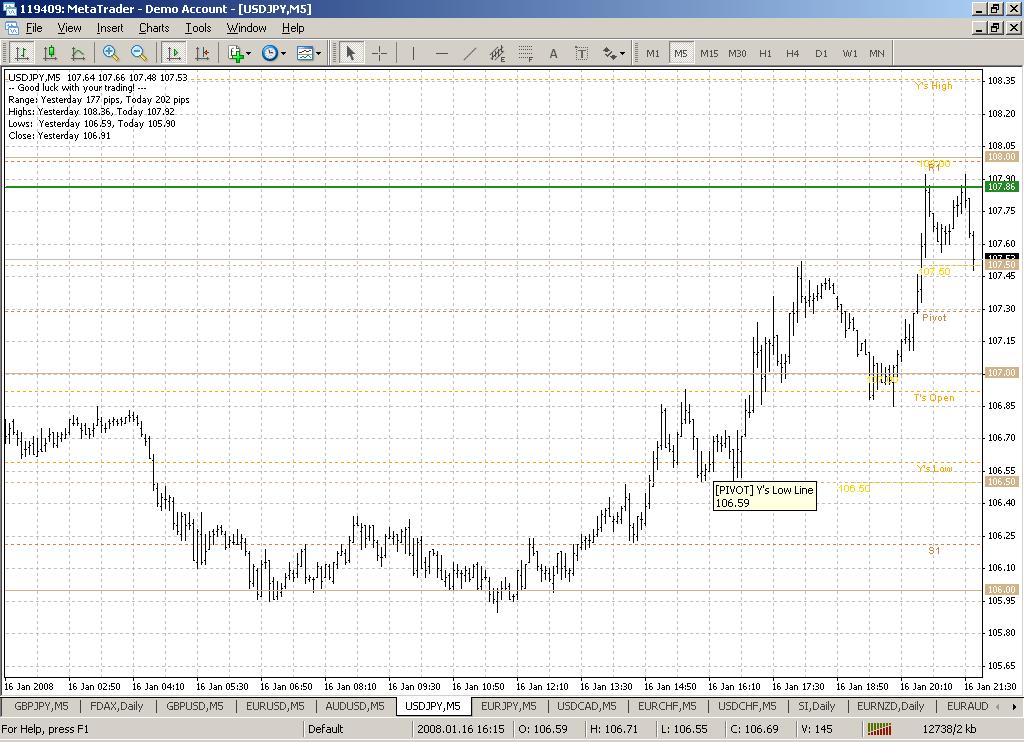The width and height of the screenshot is (1024, 742).
Task: Click the Zoom In magnifier icon
Action: 111,53
